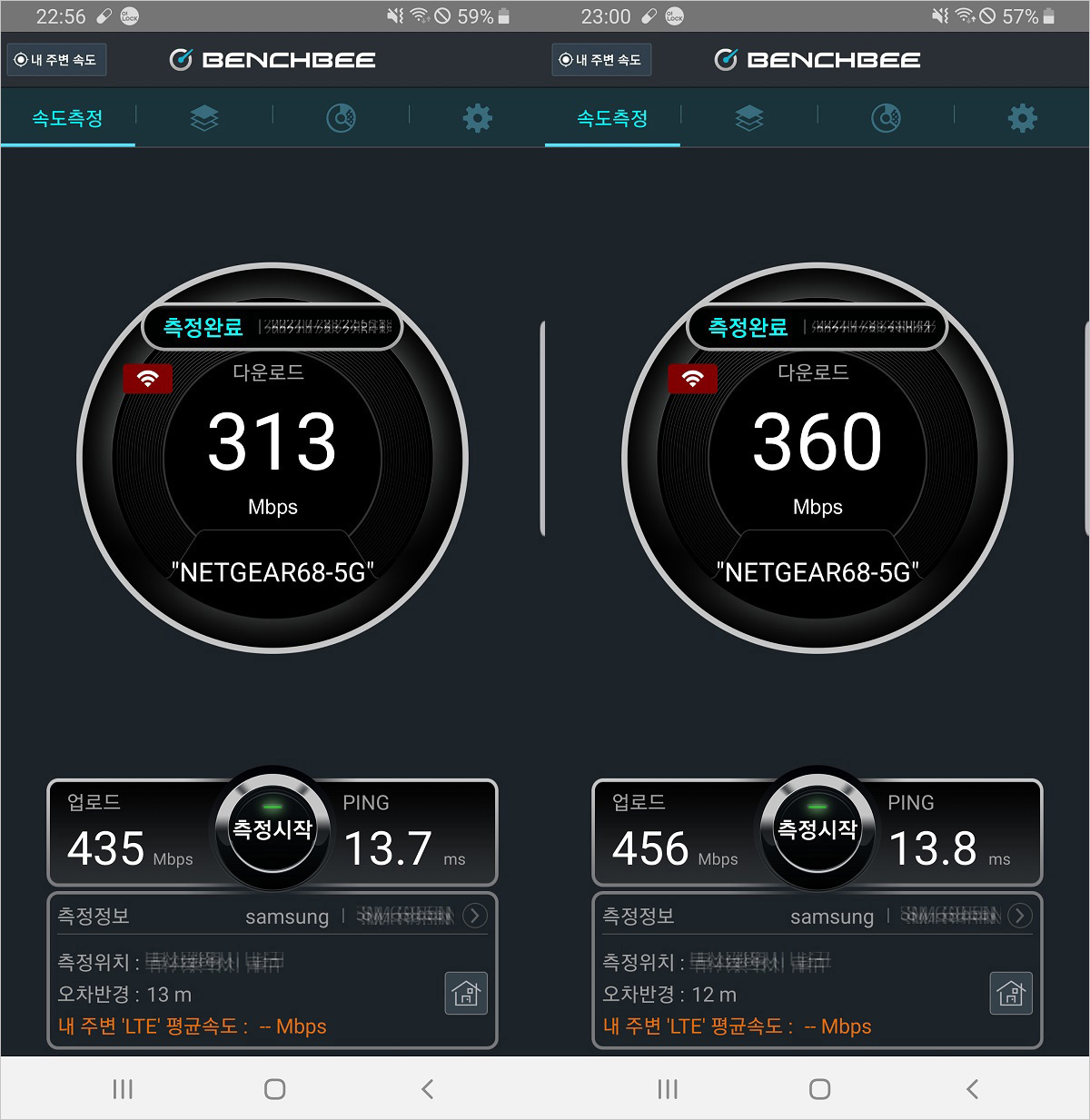Tap the home icon beside 12 m radius
Viewport: 1090px width, 1120px height.
[x=1011, y=993]
